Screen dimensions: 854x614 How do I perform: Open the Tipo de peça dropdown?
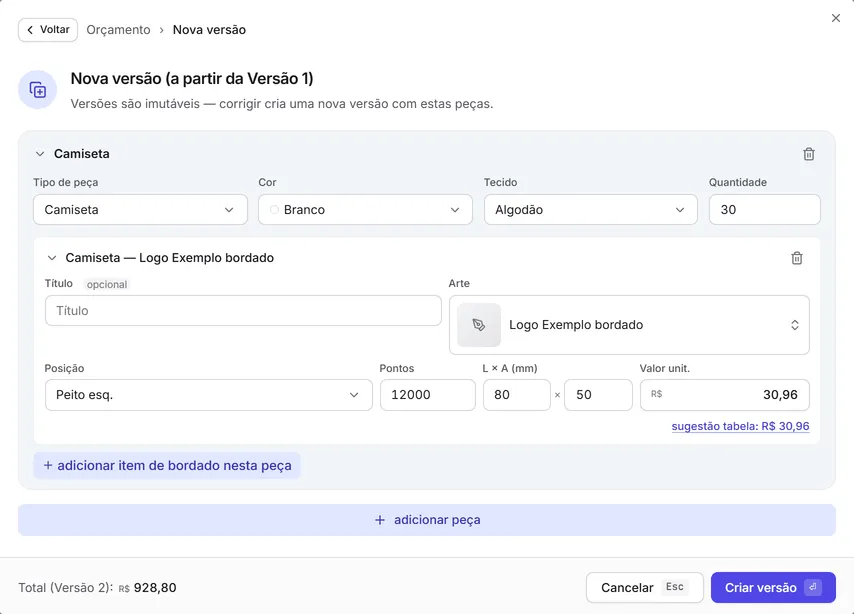click(x=141, y=210)
